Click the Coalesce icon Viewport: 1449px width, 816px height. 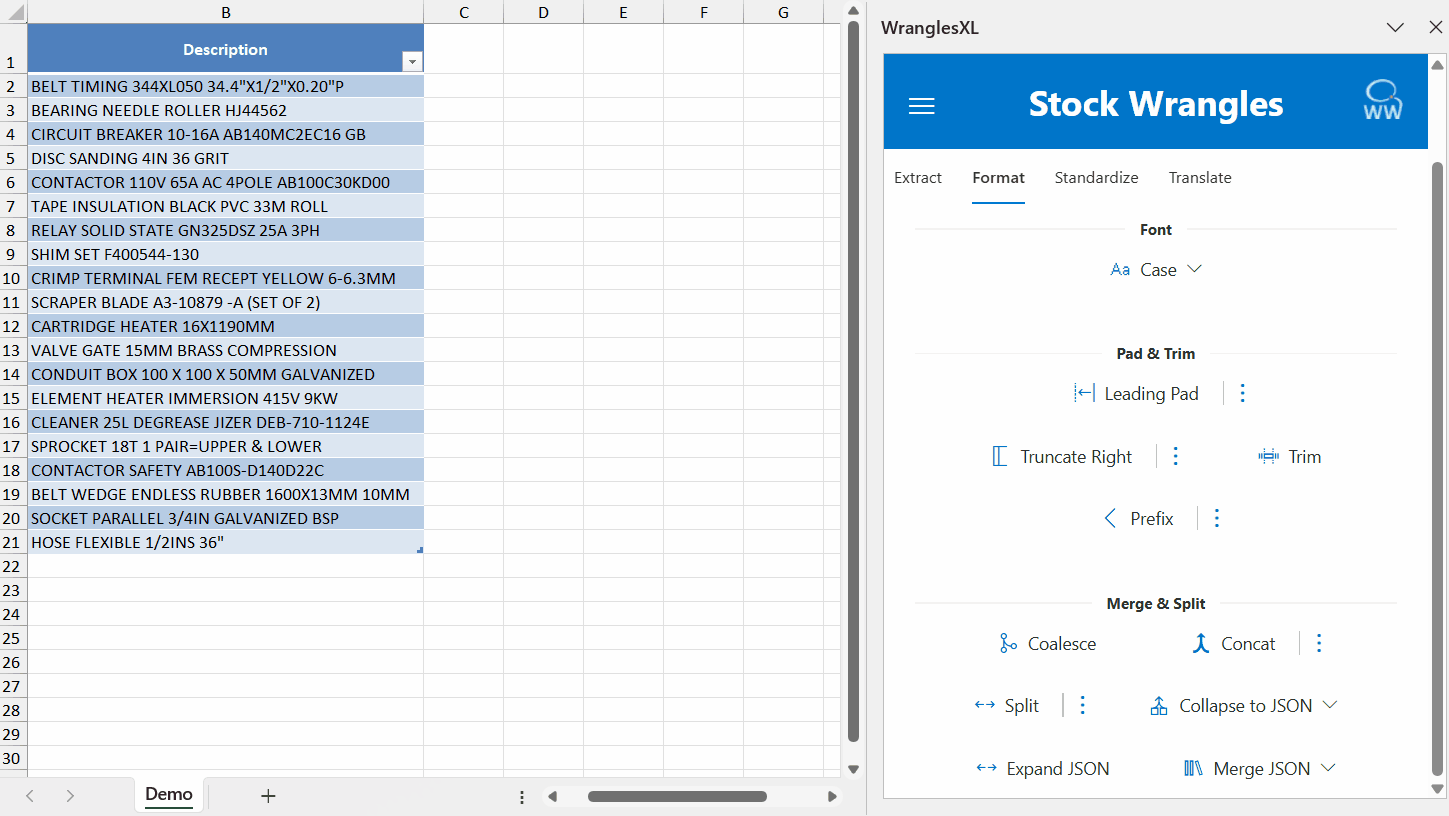point(1008,644)
